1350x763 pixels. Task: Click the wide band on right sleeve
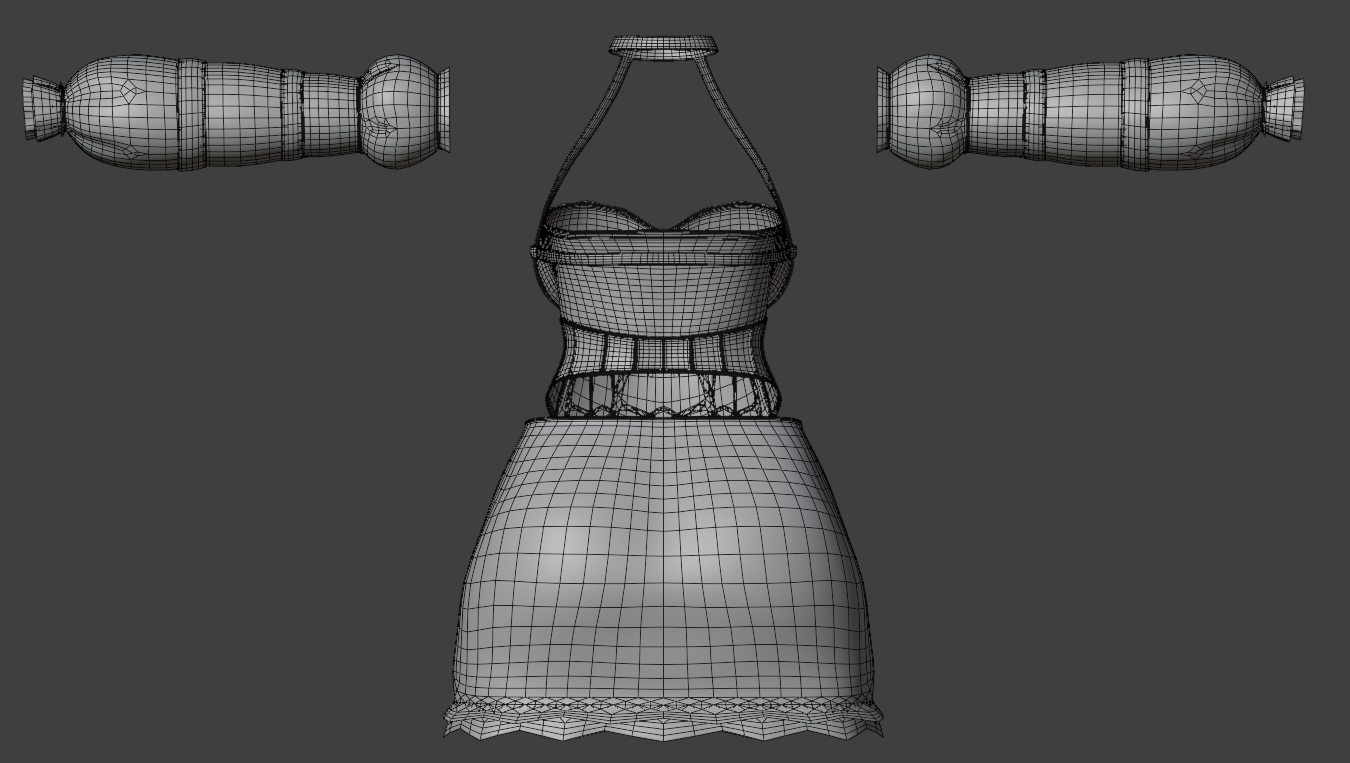pos(1136,113)
